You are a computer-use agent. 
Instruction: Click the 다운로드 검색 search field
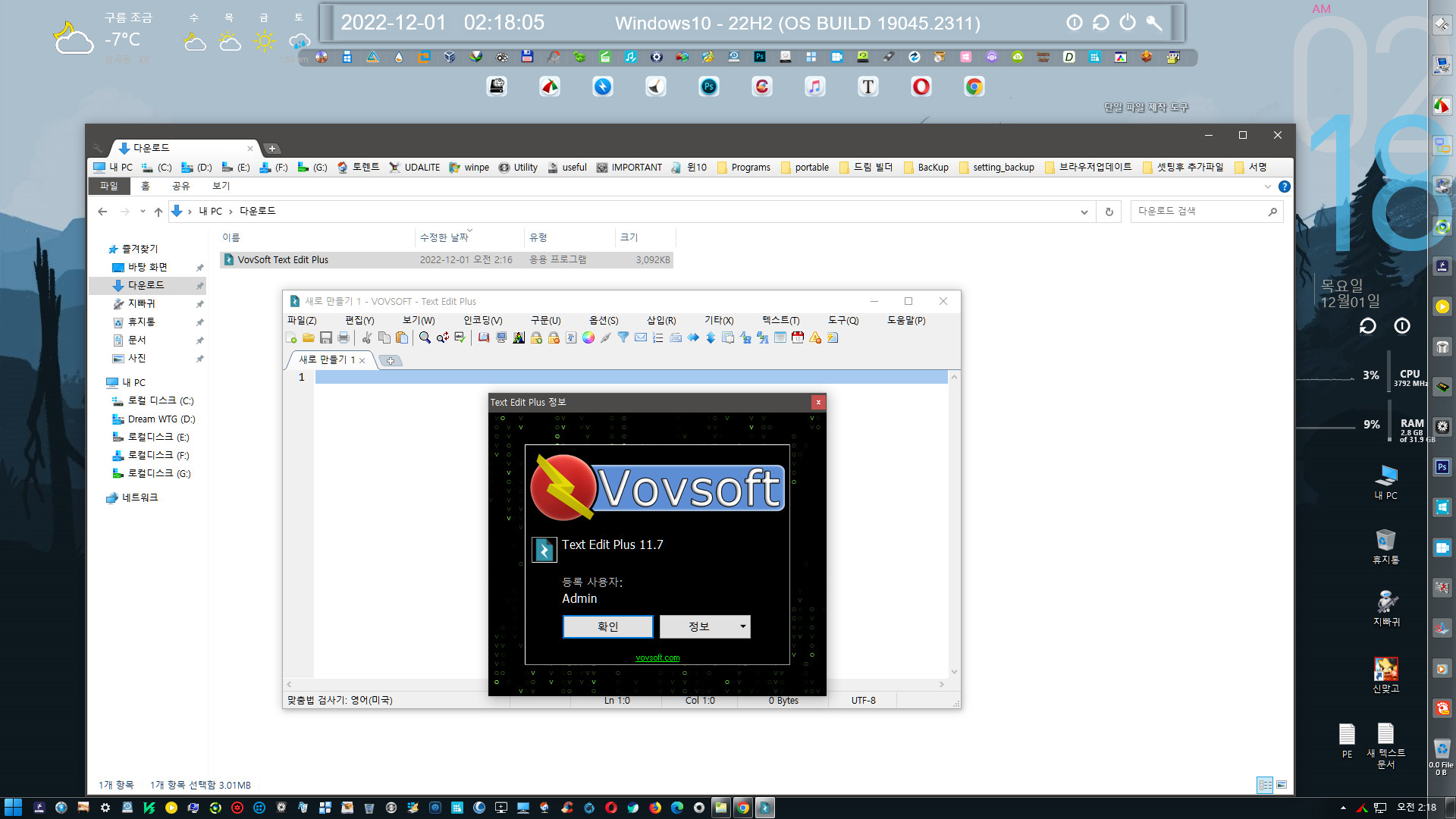(1206, 212)
